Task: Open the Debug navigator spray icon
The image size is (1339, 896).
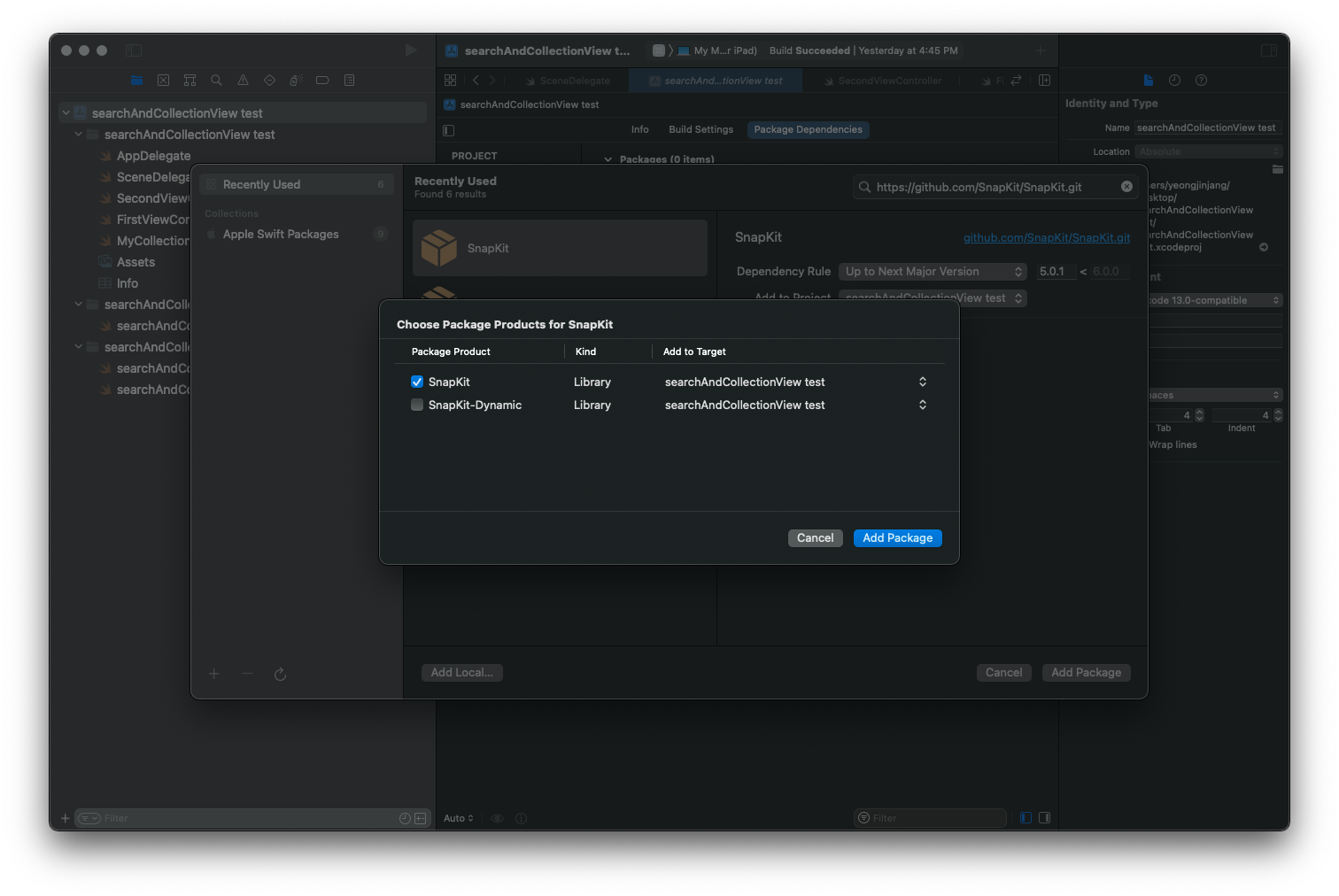Action: tap(296, 80)
